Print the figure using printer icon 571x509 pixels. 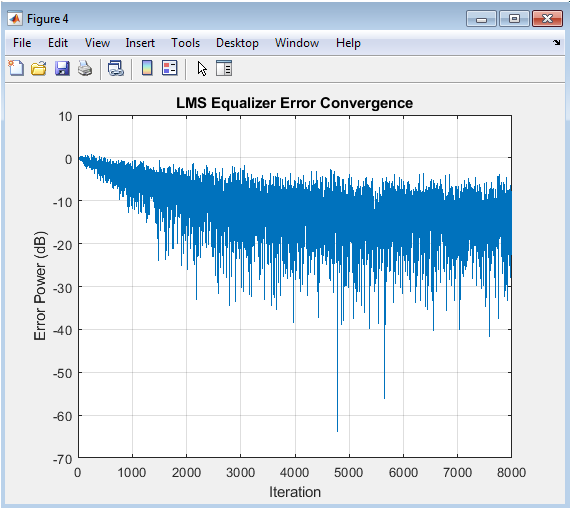pyautogui.click(x=85, y=68)
